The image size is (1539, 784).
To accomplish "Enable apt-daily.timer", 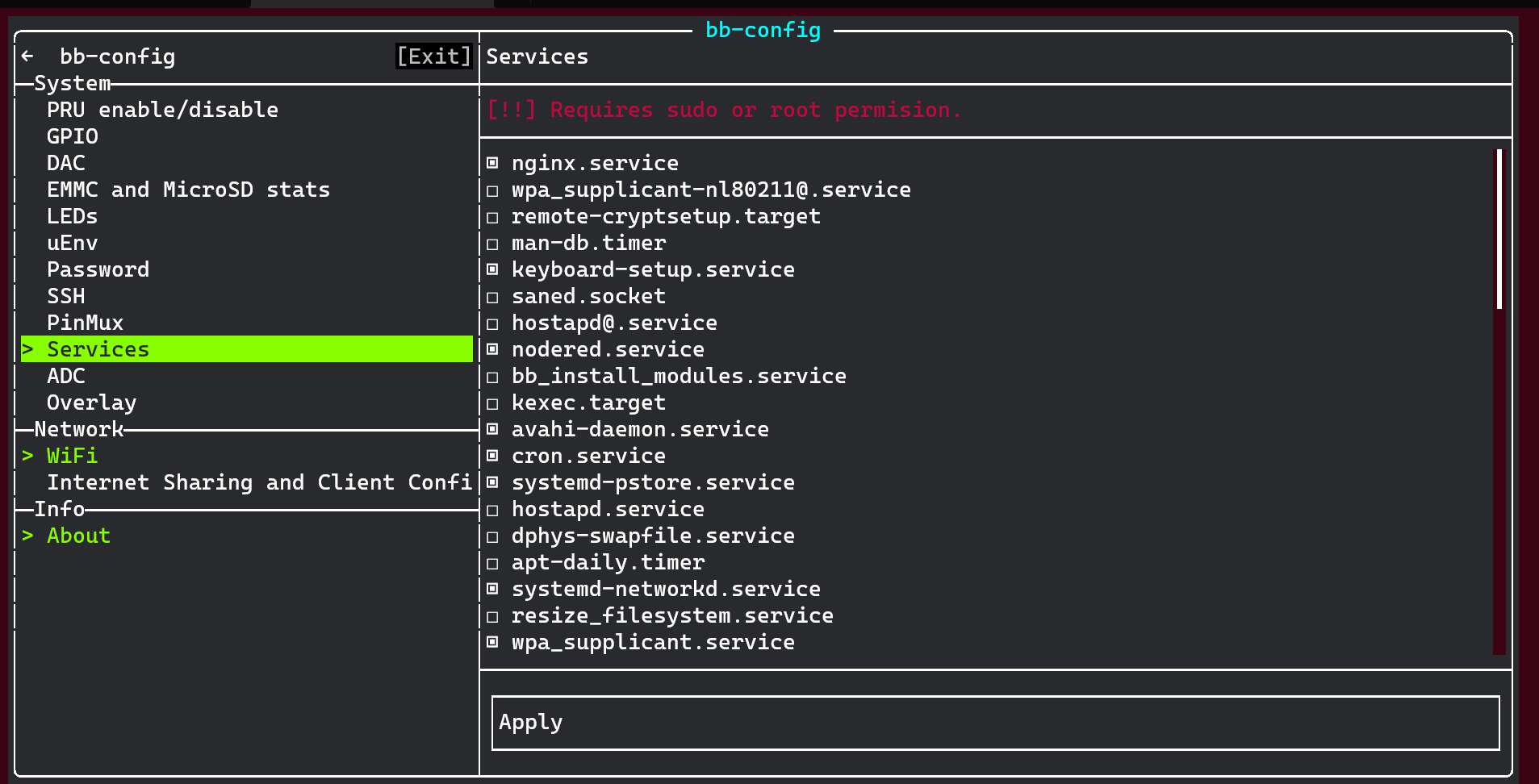I will 493,562.
